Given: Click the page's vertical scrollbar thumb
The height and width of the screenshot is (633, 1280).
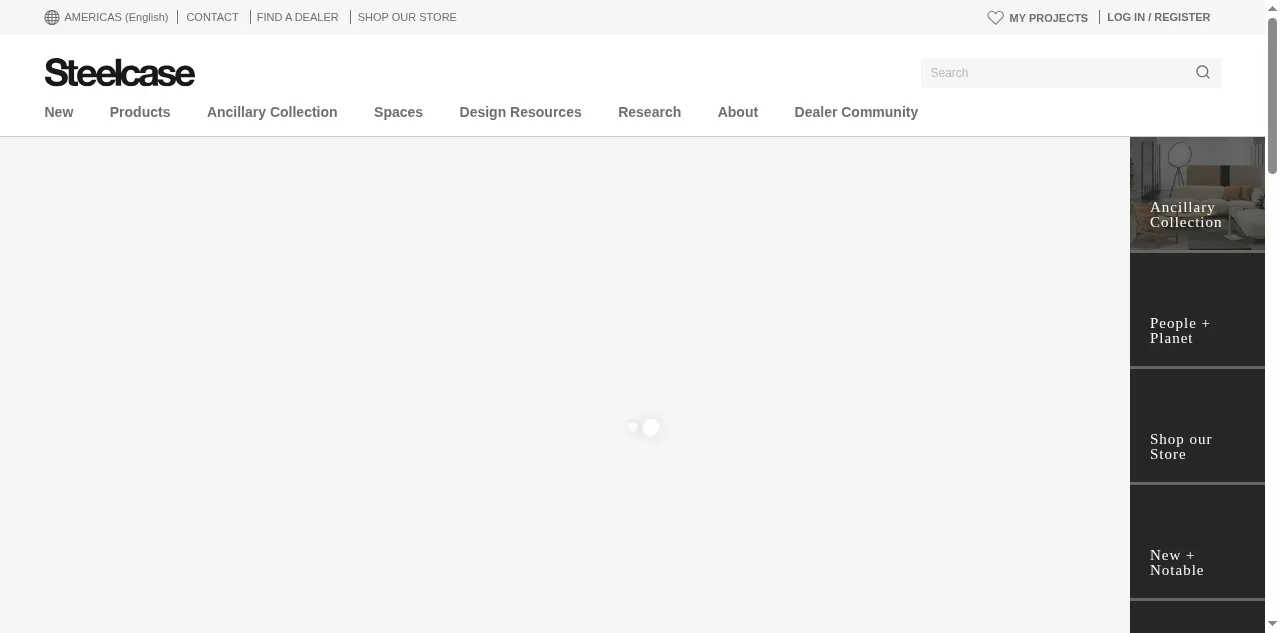Looking at the screenshot, I should pyautogui.click(x=1272, y=95).
